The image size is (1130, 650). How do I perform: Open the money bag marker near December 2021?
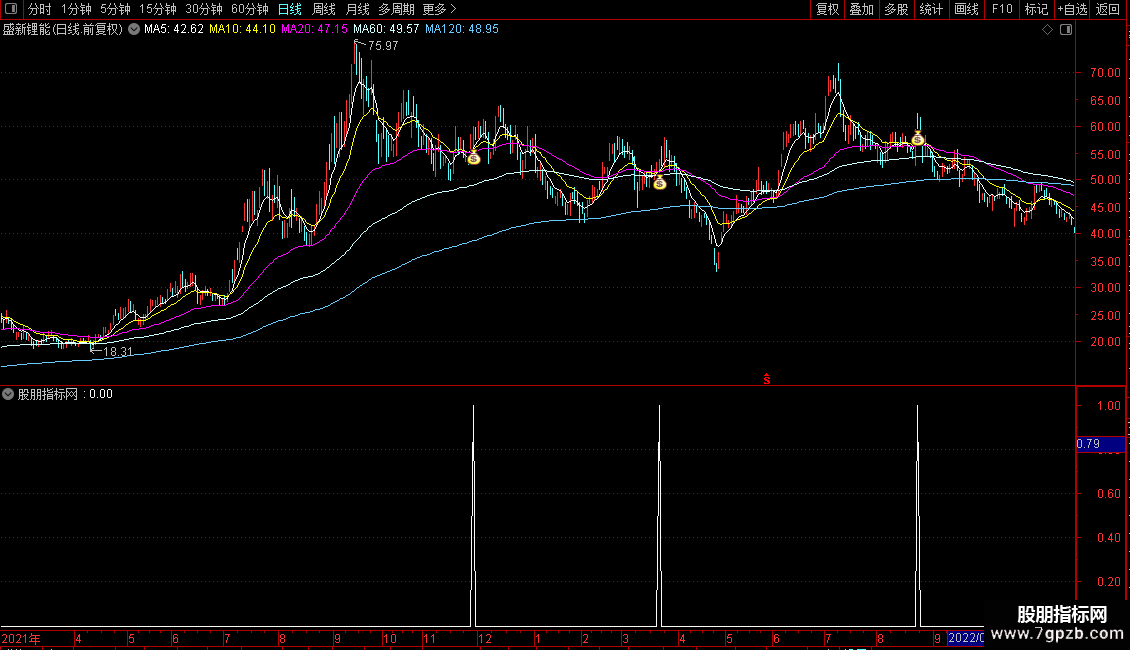point(473,158)
